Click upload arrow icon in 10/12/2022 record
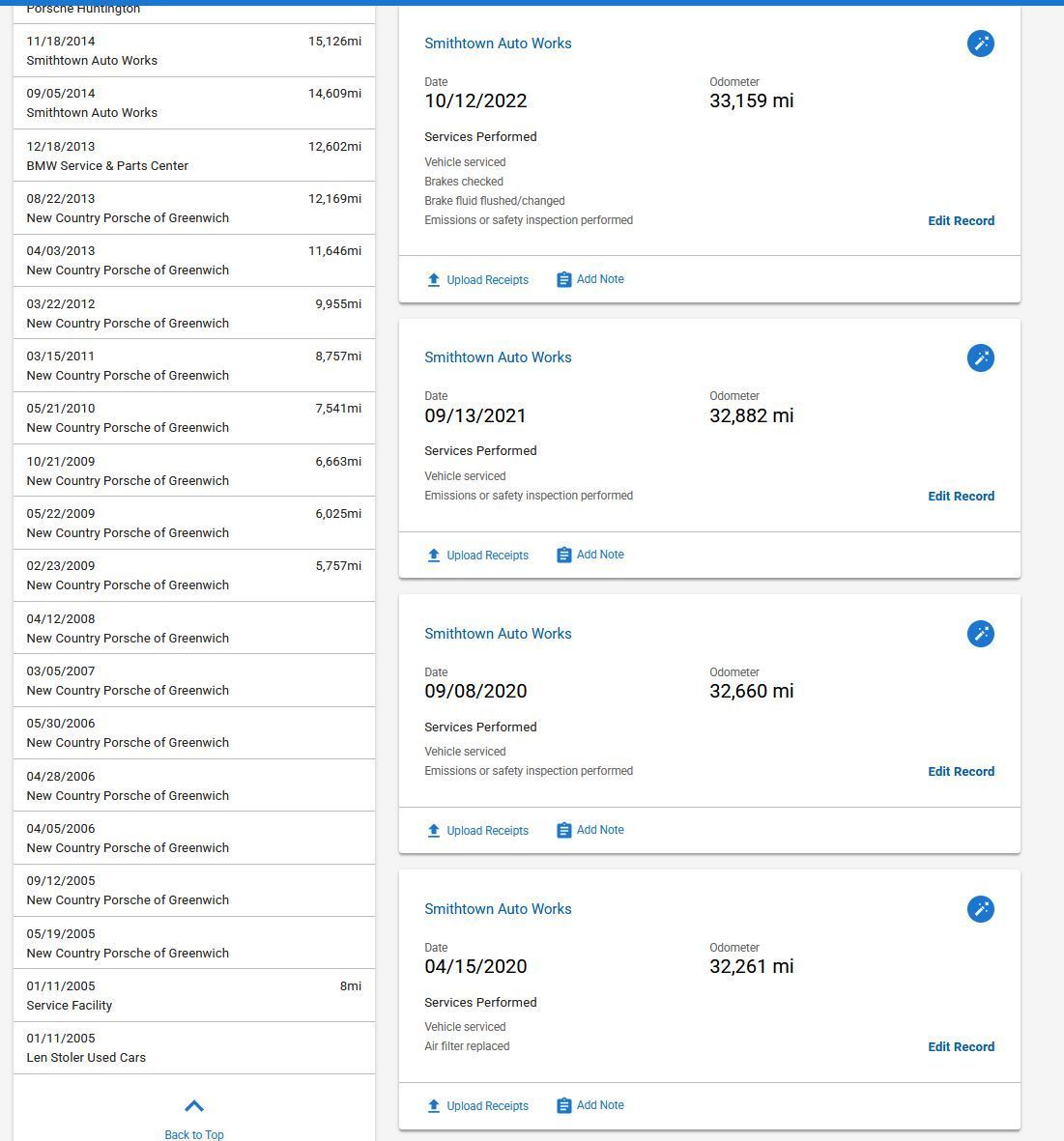 pos(434,280)
